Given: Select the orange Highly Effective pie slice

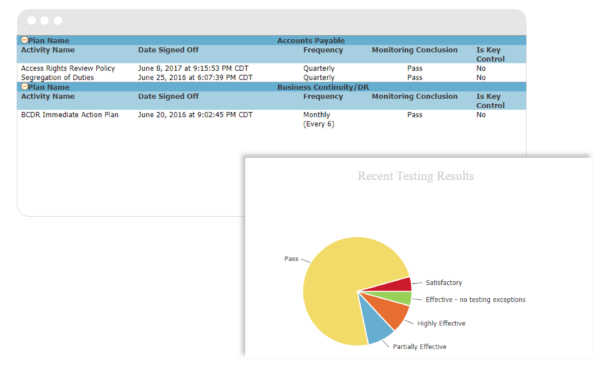Looking at the screenshot, I should [x=392, y=312].
